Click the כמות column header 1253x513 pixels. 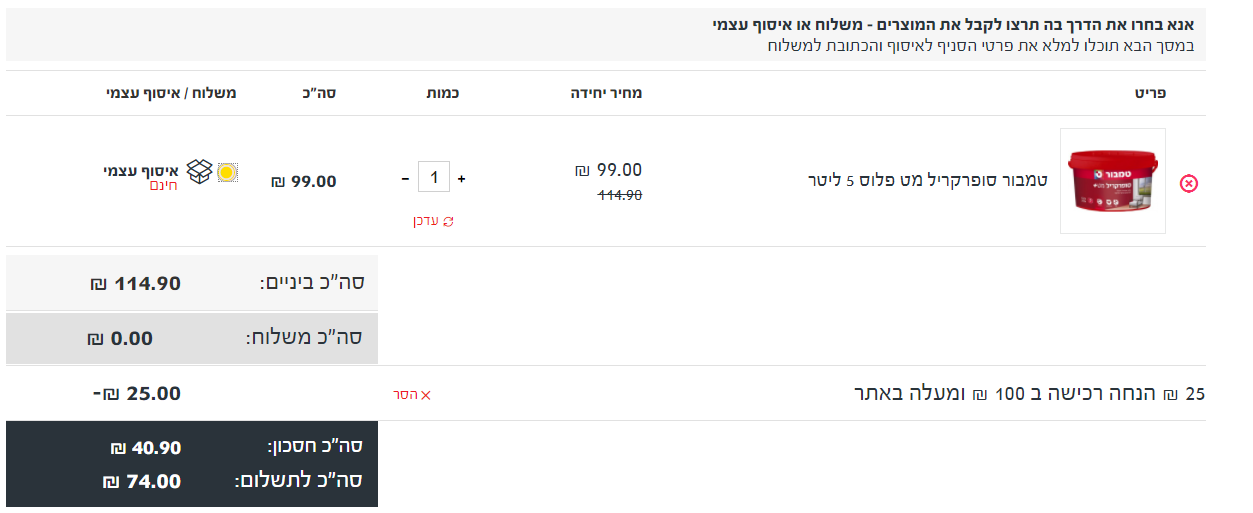click(442, 93)
